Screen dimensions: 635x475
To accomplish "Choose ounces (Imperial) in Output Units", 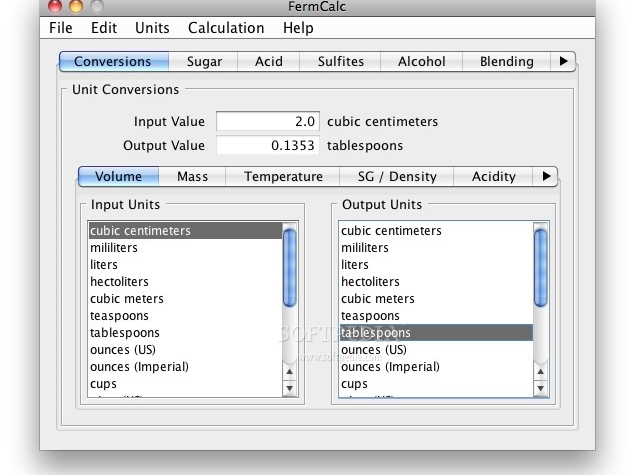I will click(x=390, y=367).
